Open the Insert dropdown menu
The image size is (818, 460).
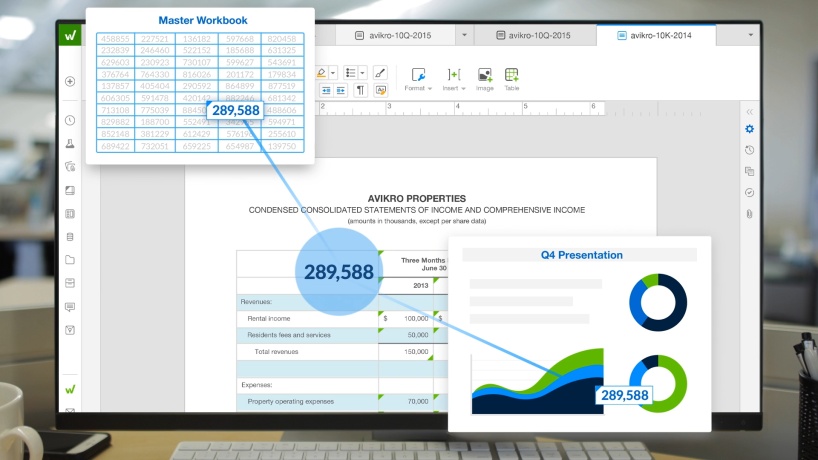454,79
